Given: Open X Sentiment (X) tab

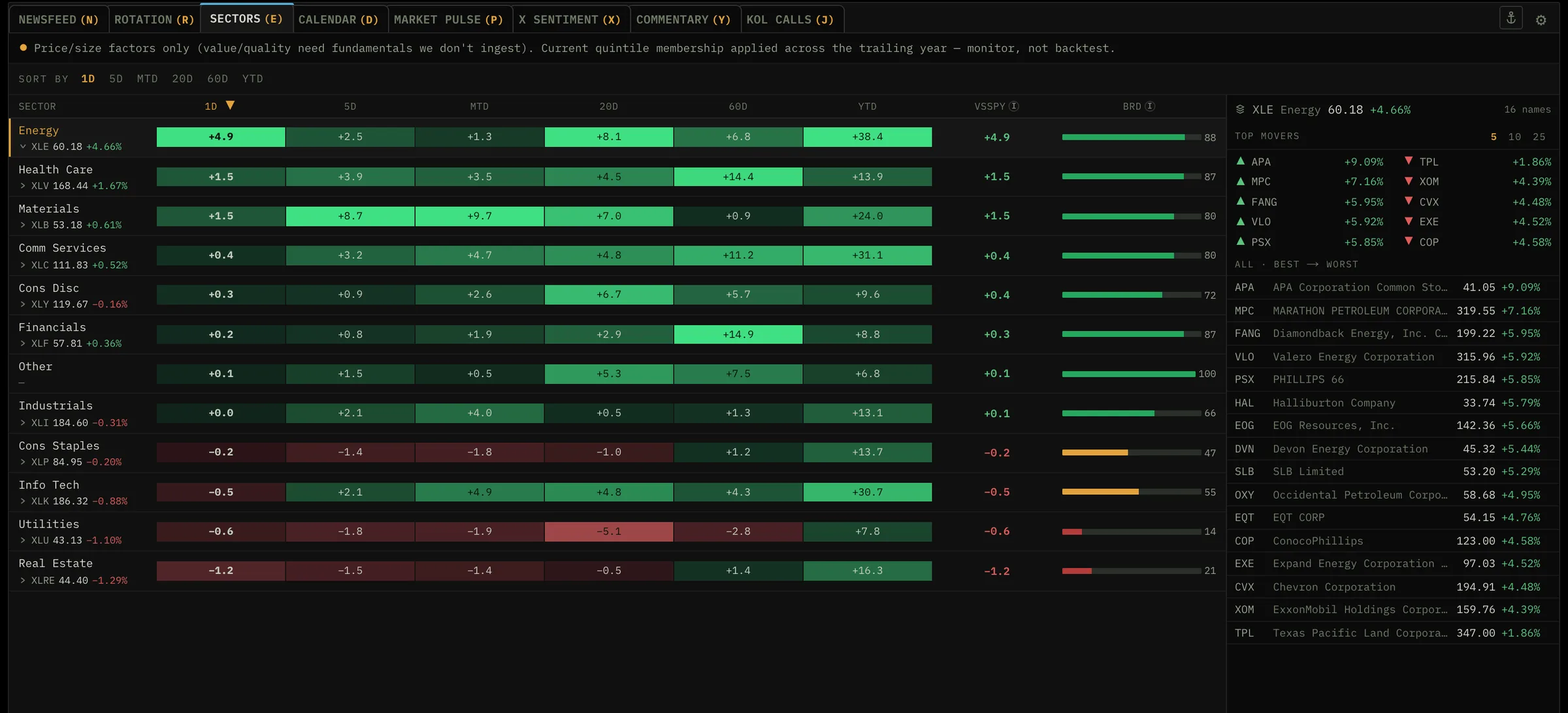Looking at the screenshot, I should point(570,20).
